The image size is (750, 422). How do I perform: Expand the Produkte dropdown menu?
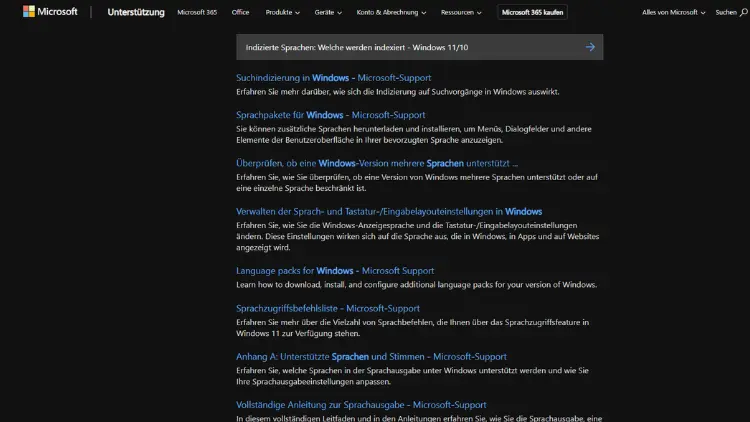click(x=283, y=12)
